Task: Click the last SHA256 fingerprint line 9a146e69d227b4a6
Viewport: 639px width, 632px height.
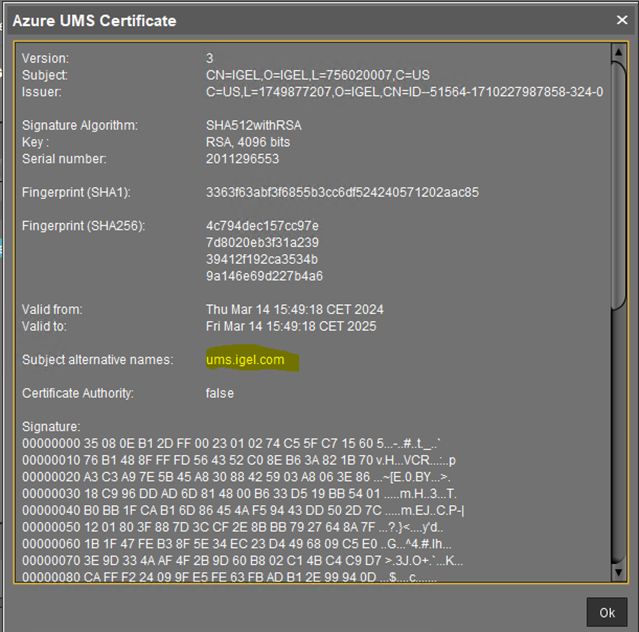Action: [x=264, y=276]
